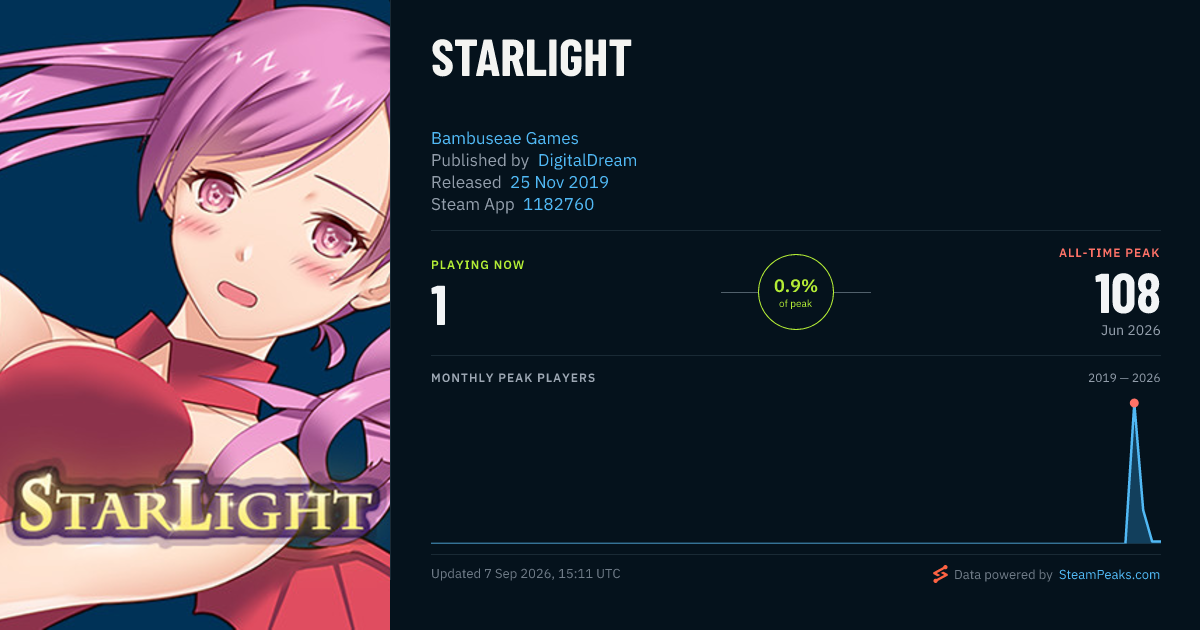Image resolution: width=1200 pixels, height=630 pixels.
Task: Open the Bambuseae Games developer link
Action: pos(505,139)
